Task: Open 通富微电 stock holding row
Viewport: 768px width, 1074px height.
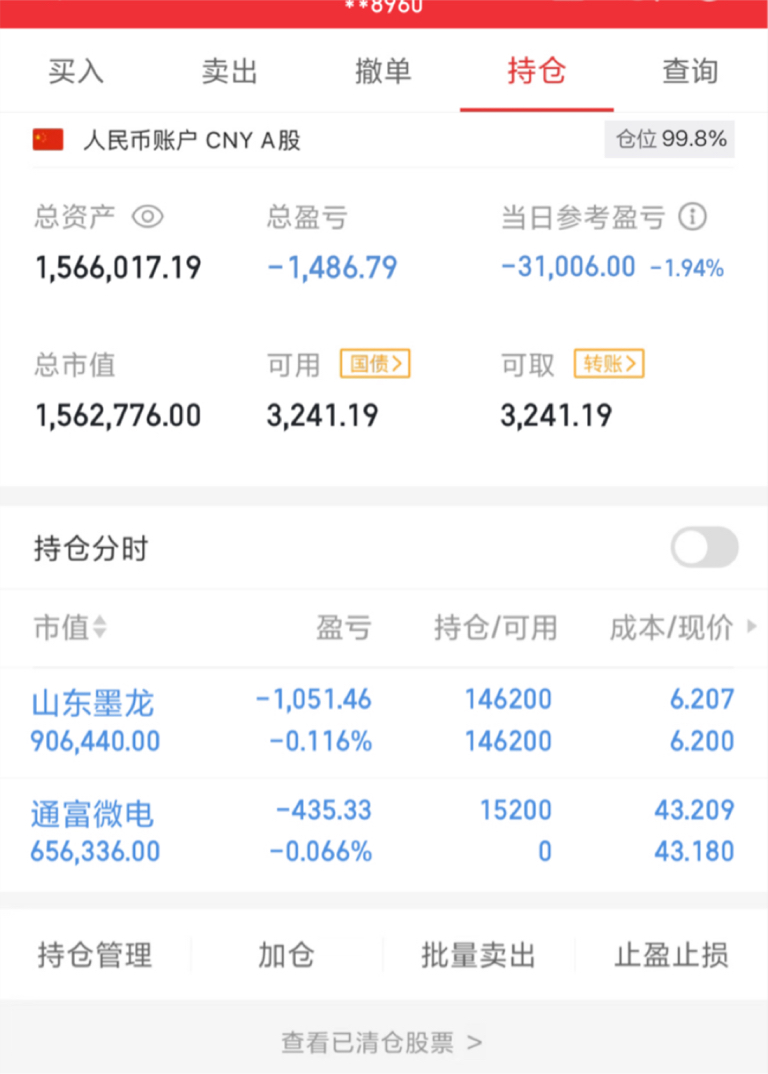Action: (x=93, y=814)
